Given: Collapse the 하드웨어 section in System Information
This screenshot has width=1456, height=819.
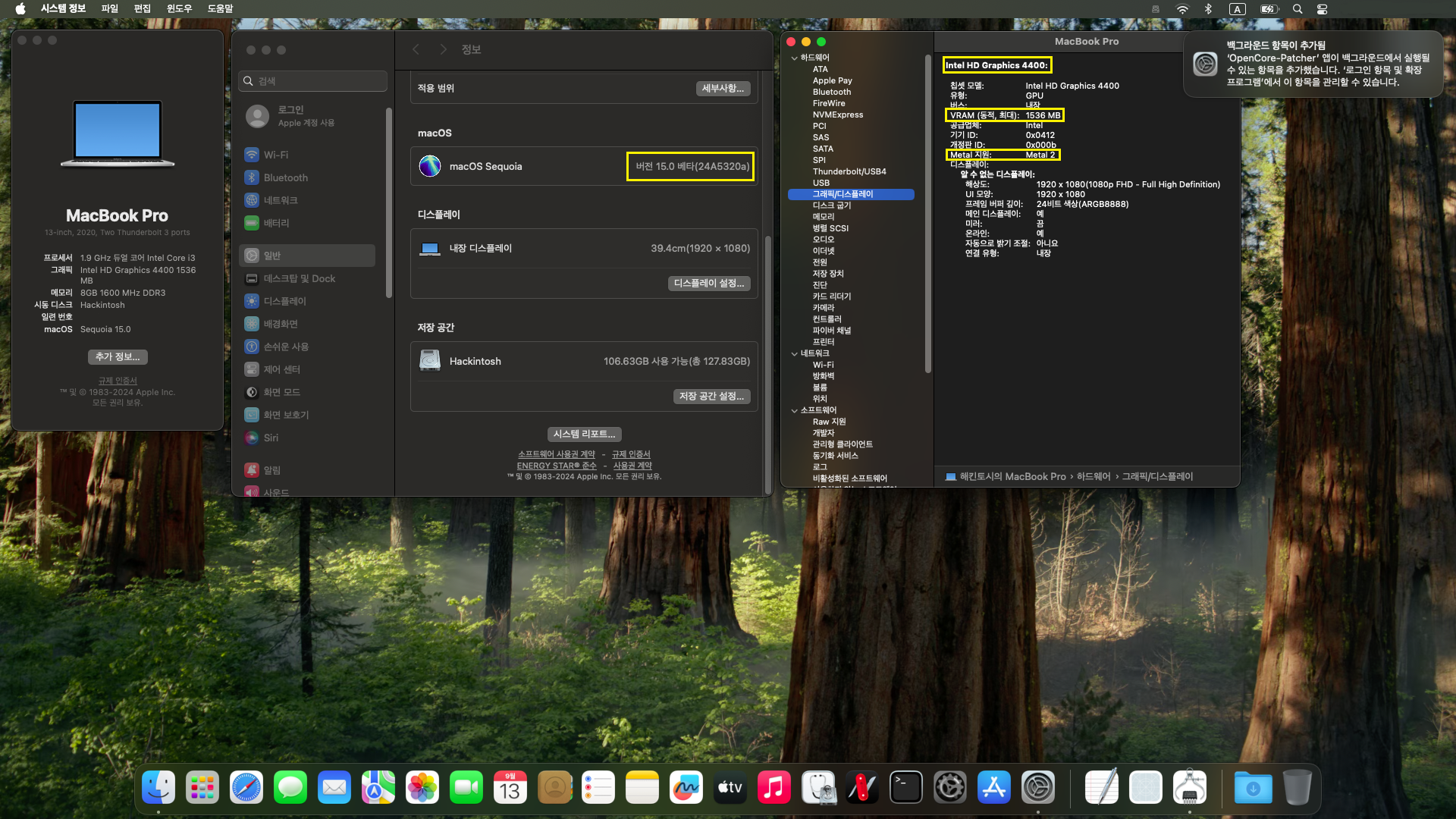Looking at the screenshot, I should tap(794, 58).
